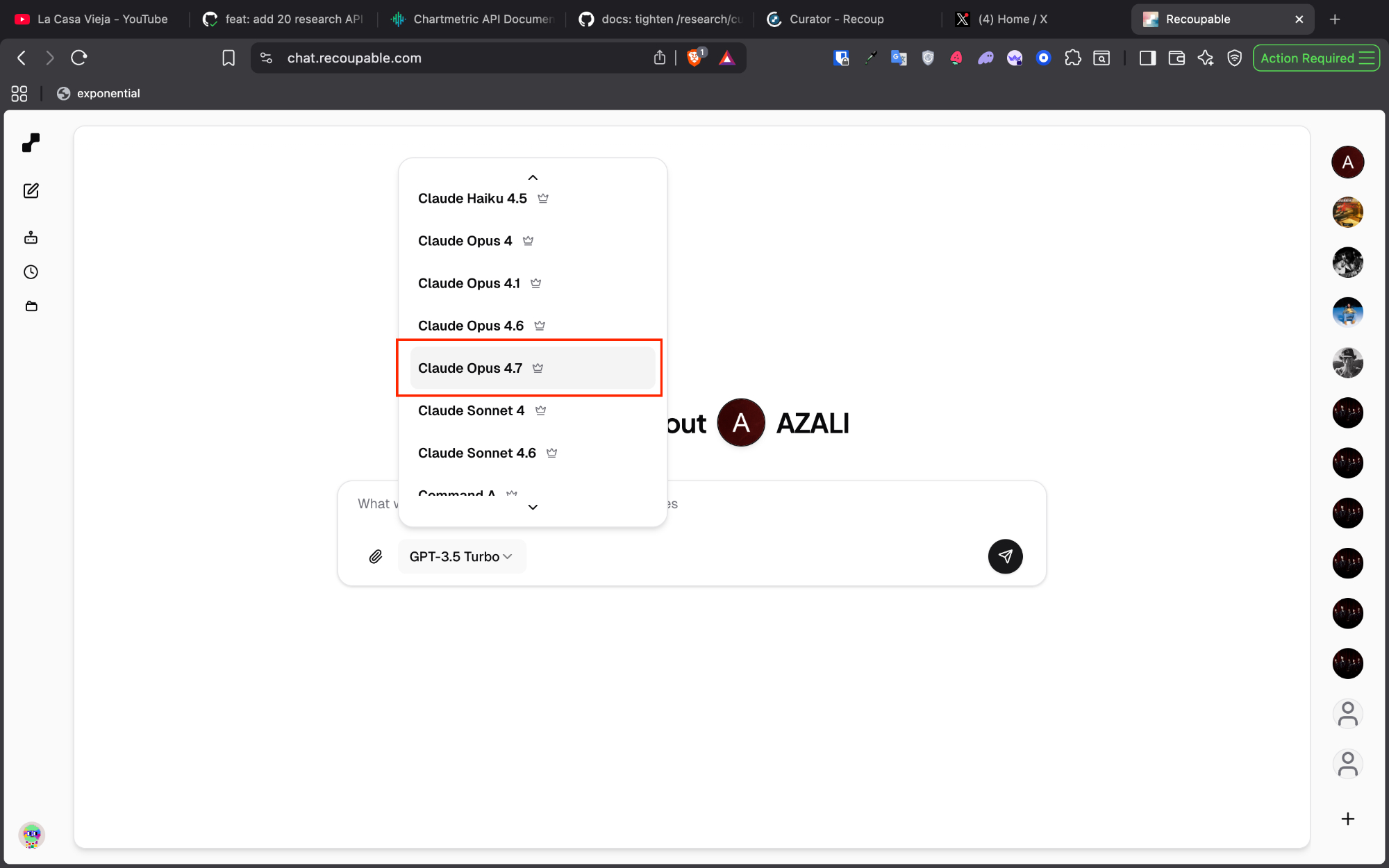Open chat history clock icon

pos(31,272)
